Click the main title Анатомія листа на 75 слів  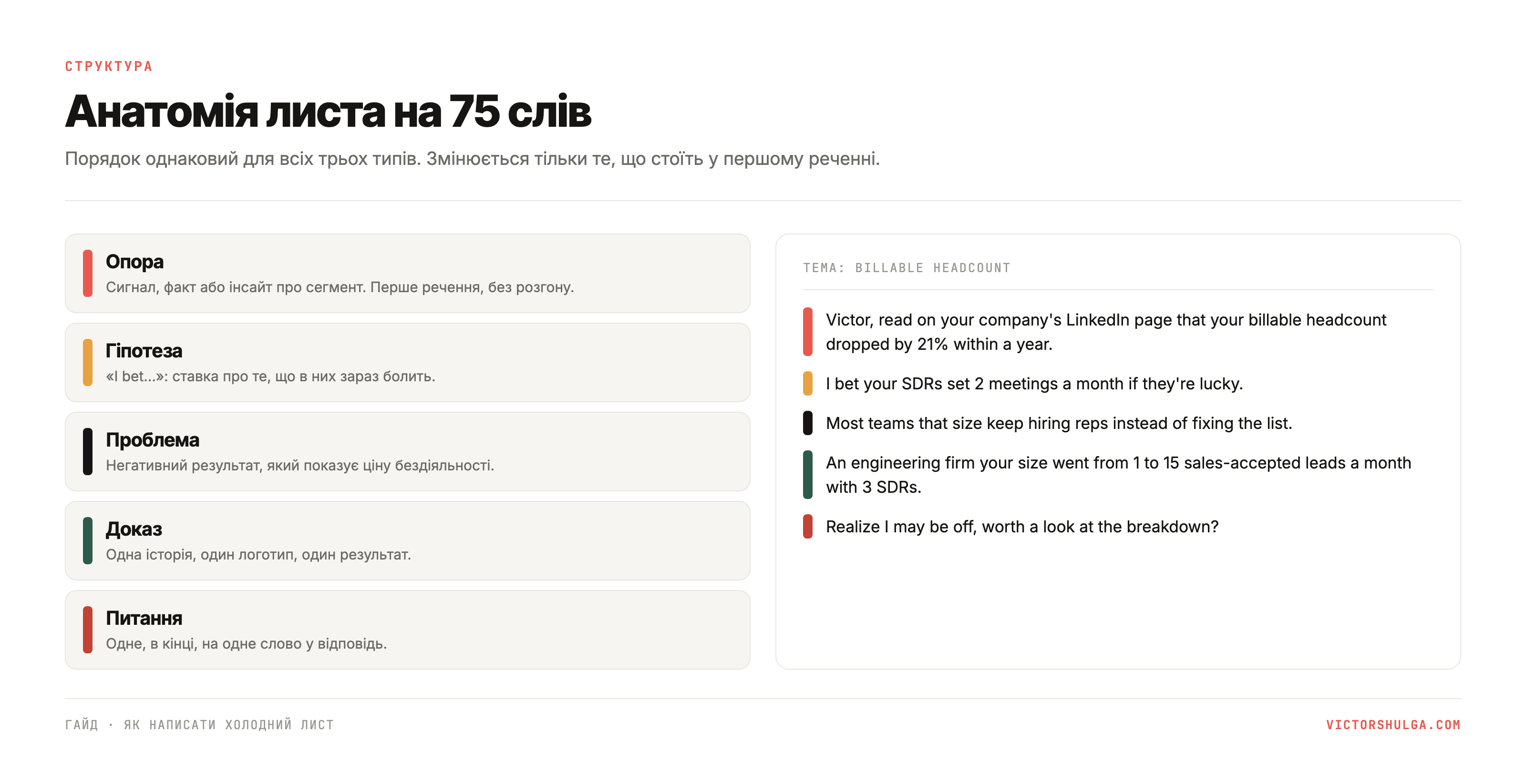pyautogui.click(x=328, y=112)
